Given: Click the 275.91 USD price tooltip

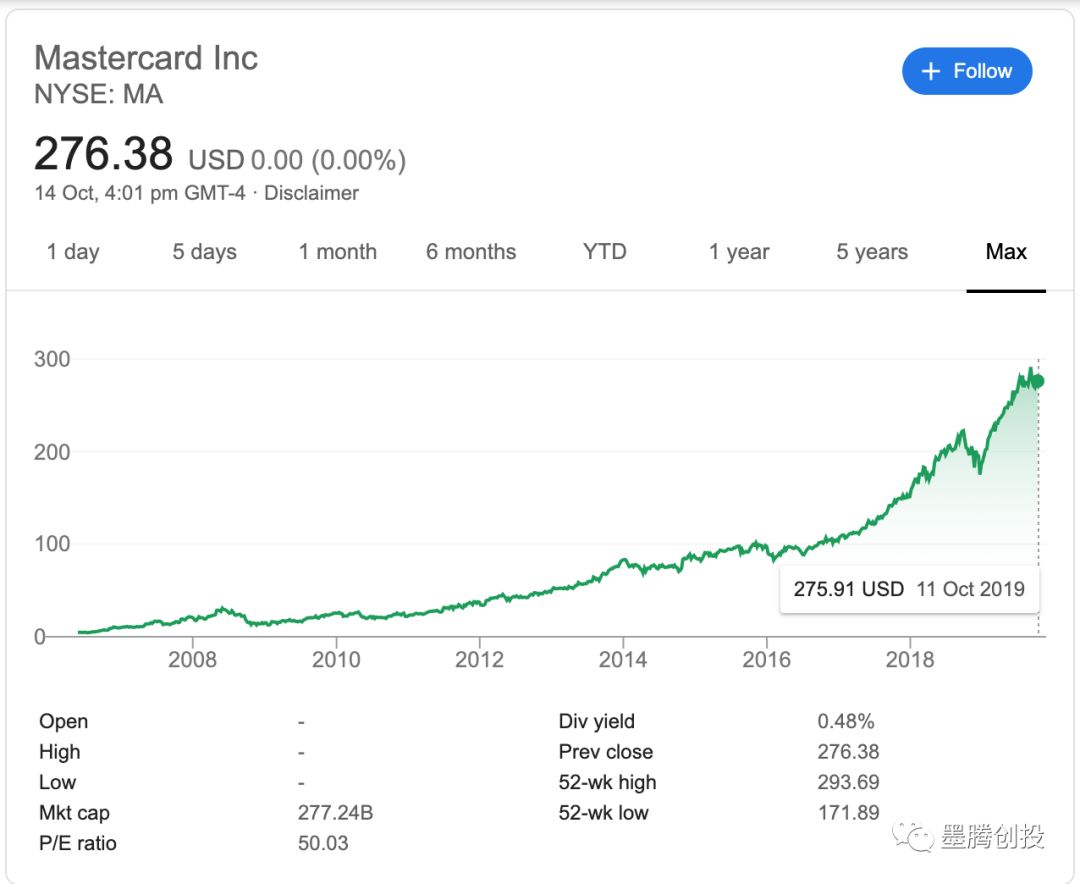Looking at the screenshot, I should pos(909,589).
